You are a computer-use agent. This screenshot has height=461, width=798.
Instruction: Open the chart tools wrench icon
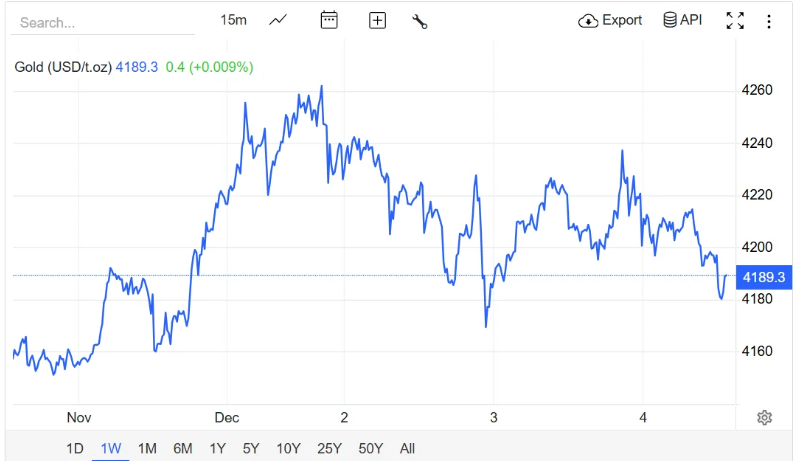(420, 21)
